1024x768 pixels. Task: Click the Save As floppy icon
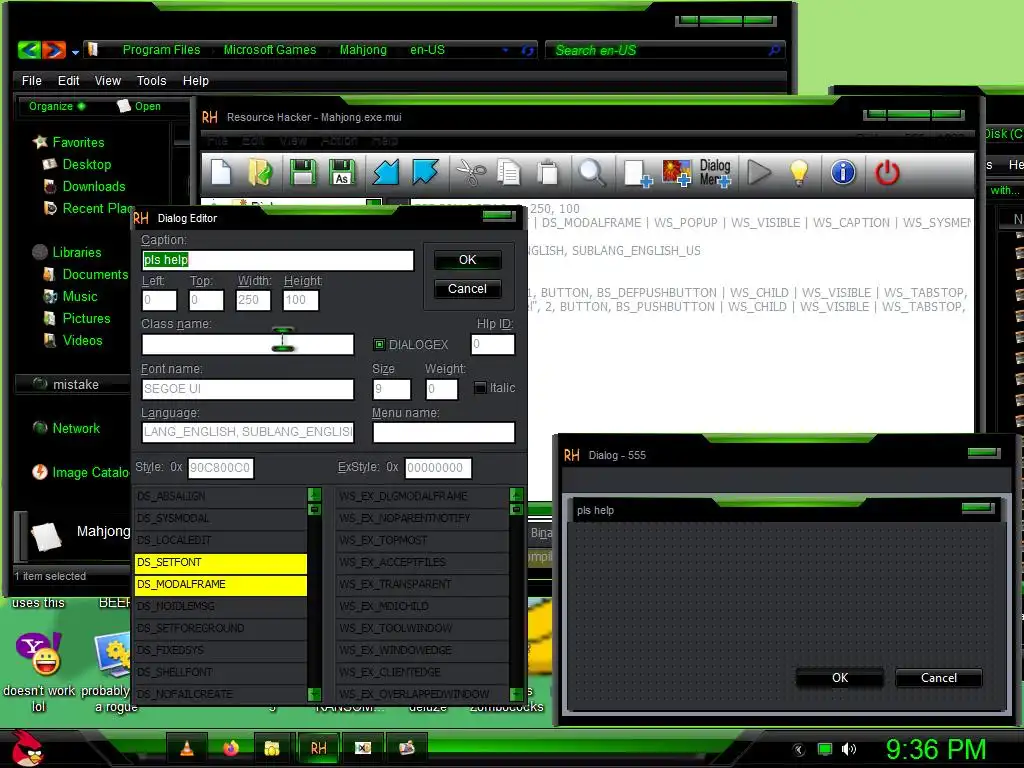(342, 172)
